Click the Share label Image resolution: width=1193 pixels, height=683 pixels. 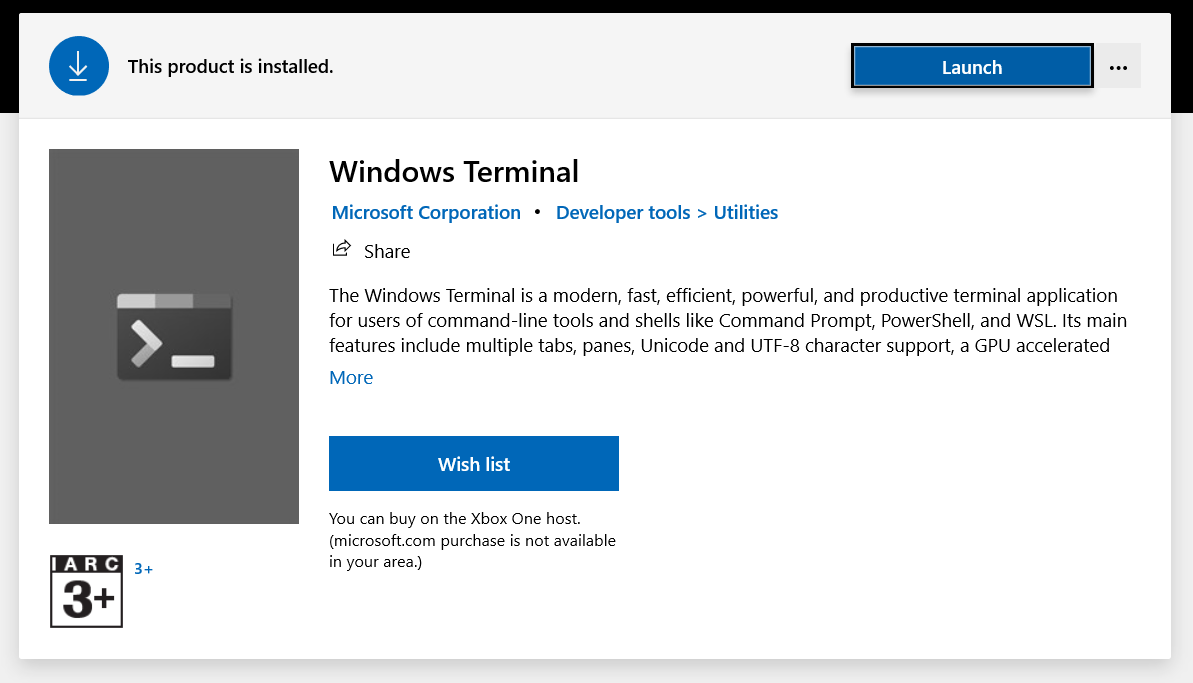[387, 252]
